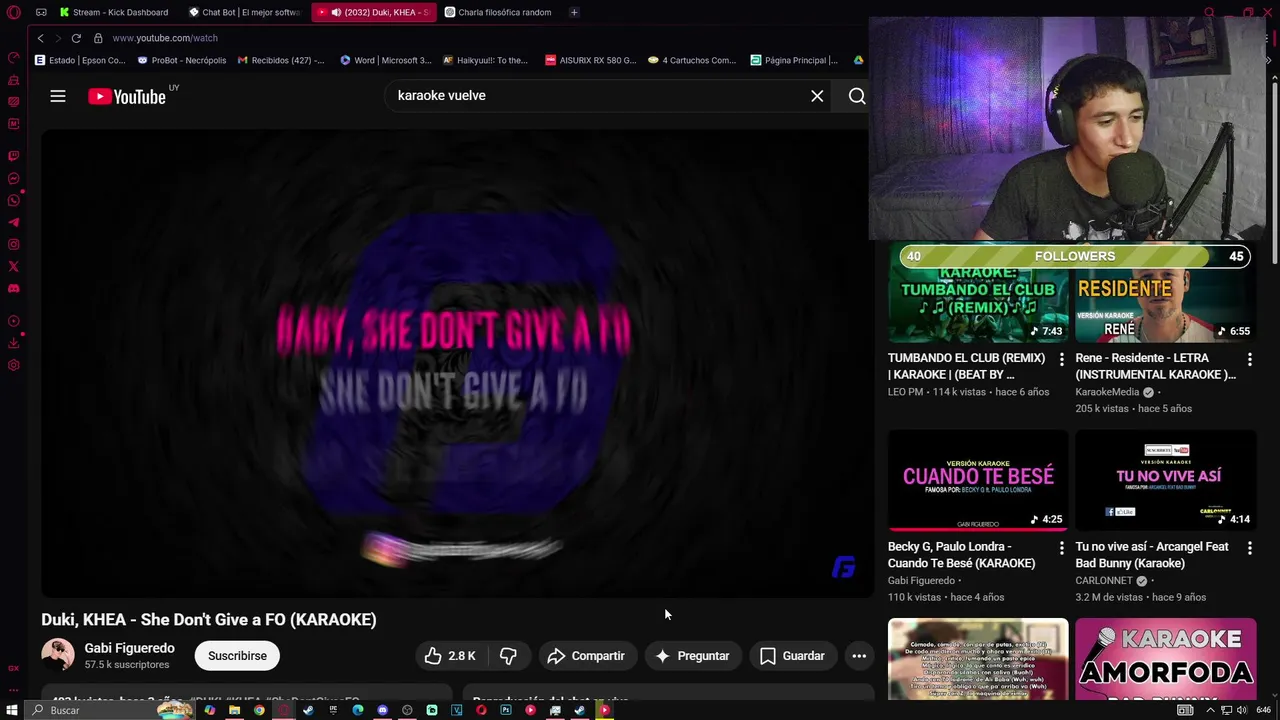Open options for Tu no vive así video

coord(1249,548)
